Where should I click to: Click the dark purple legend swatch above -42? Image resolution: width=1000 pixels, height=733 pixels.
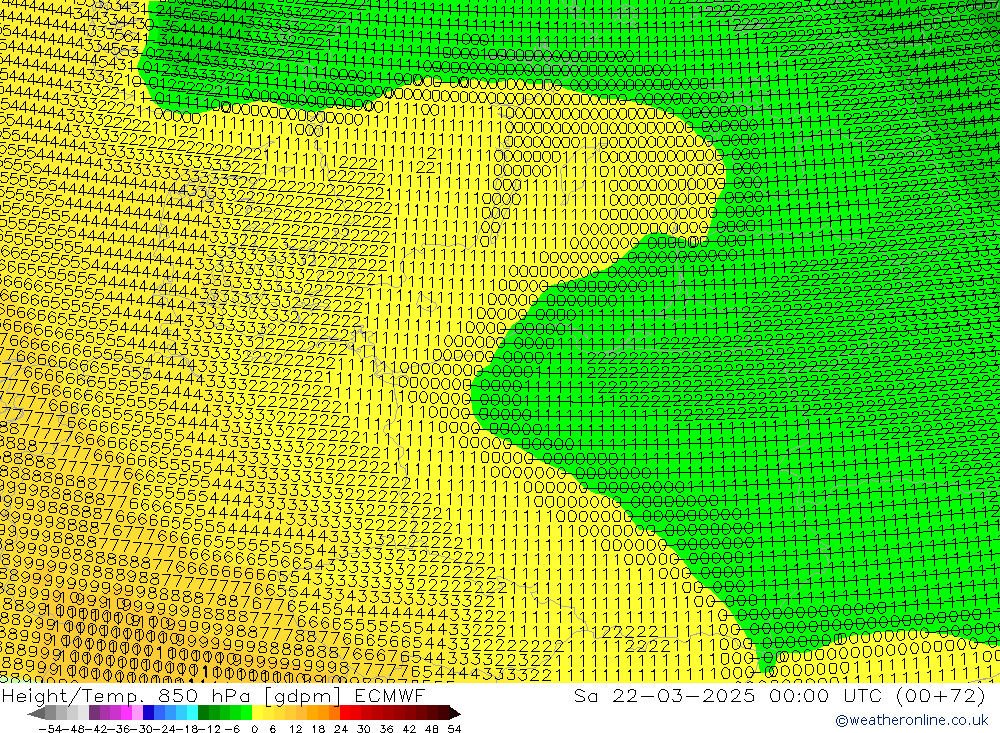tap(94, 713)
